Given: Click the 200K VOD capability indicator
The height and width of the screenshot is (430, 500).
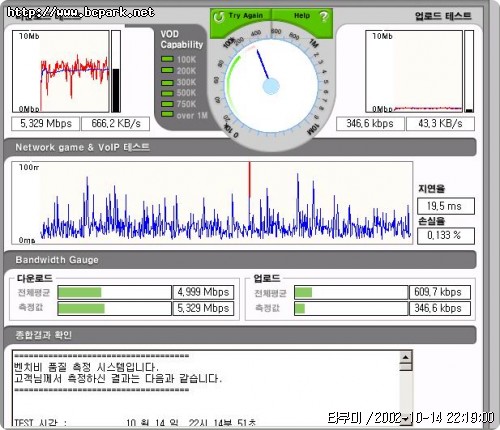Looking at the screenshot, I should (x=167, y=70).
